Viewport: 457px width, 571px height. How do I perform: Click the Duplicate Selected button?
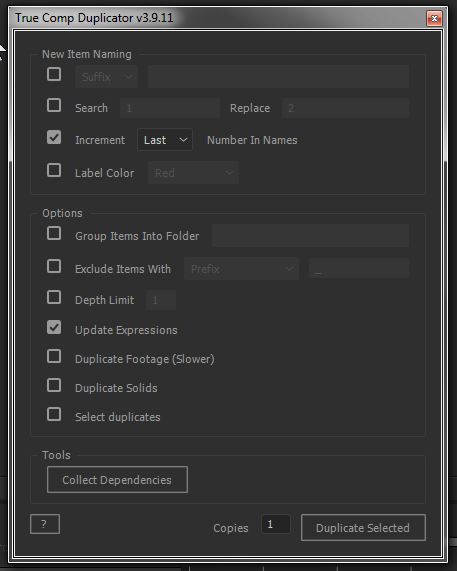coord(363,528)
